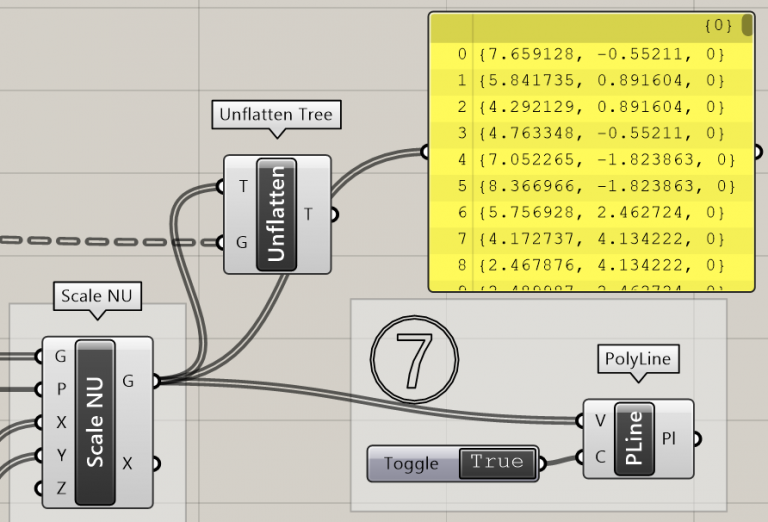Image resolution: width=768 pixels, height=522 pixels.
Task: Click the panel scrollbar thumb
Action: click(x=747, y=25)
